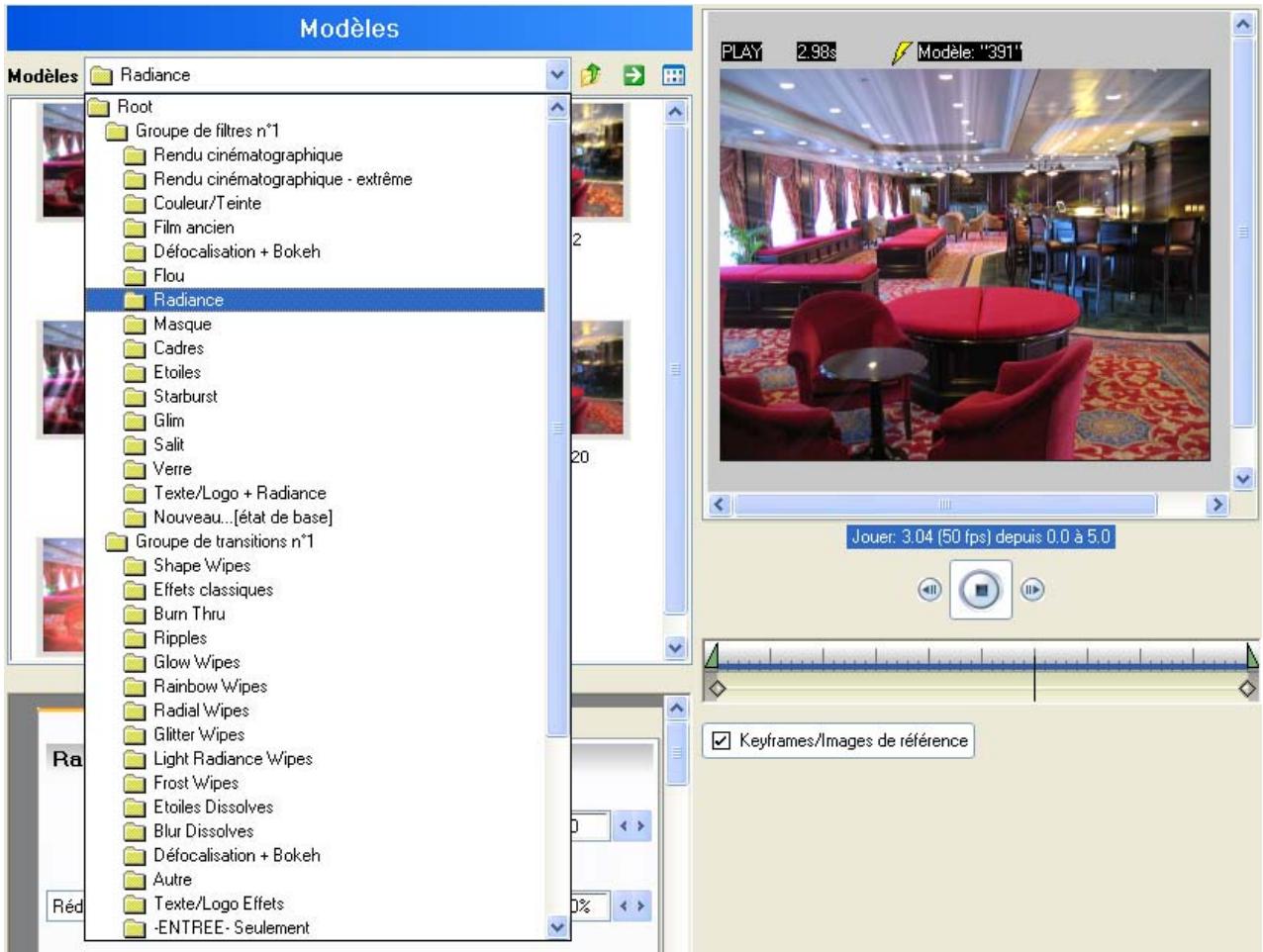The height and width of the screenshot is (952, 1263).
Task: Select the right keyframe diamond
Action: (x=1247, y=688)
